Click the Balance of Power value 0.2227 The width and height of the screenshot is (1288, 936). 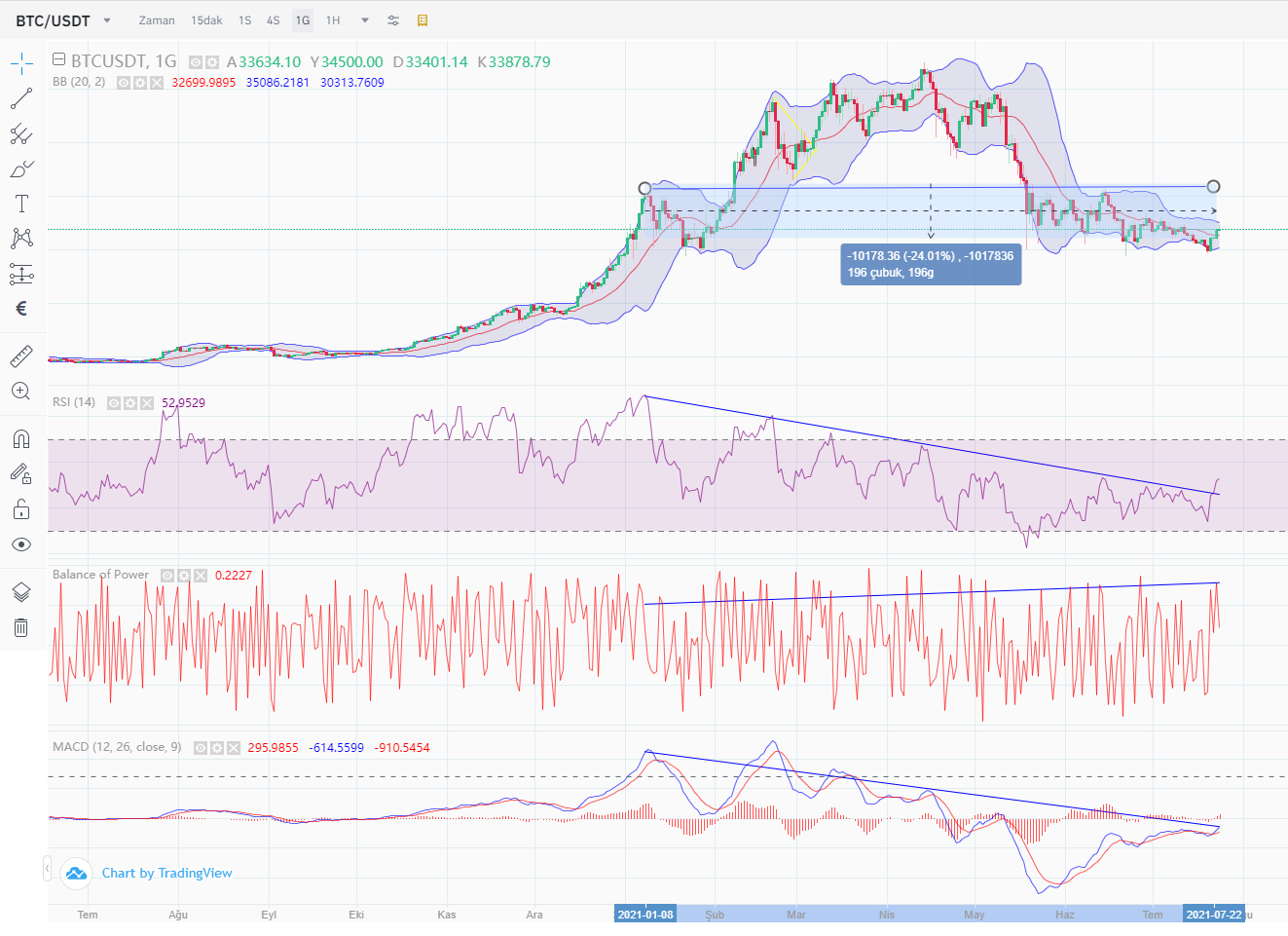coord(234,576)
